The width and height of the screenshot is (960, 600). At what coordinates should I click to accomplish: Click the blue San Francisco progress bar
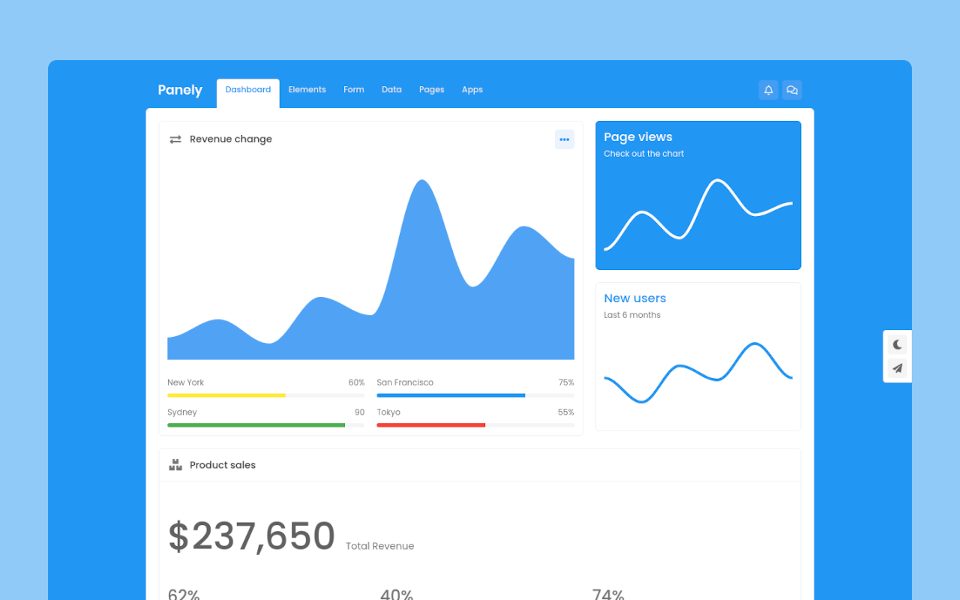[450, 396]
